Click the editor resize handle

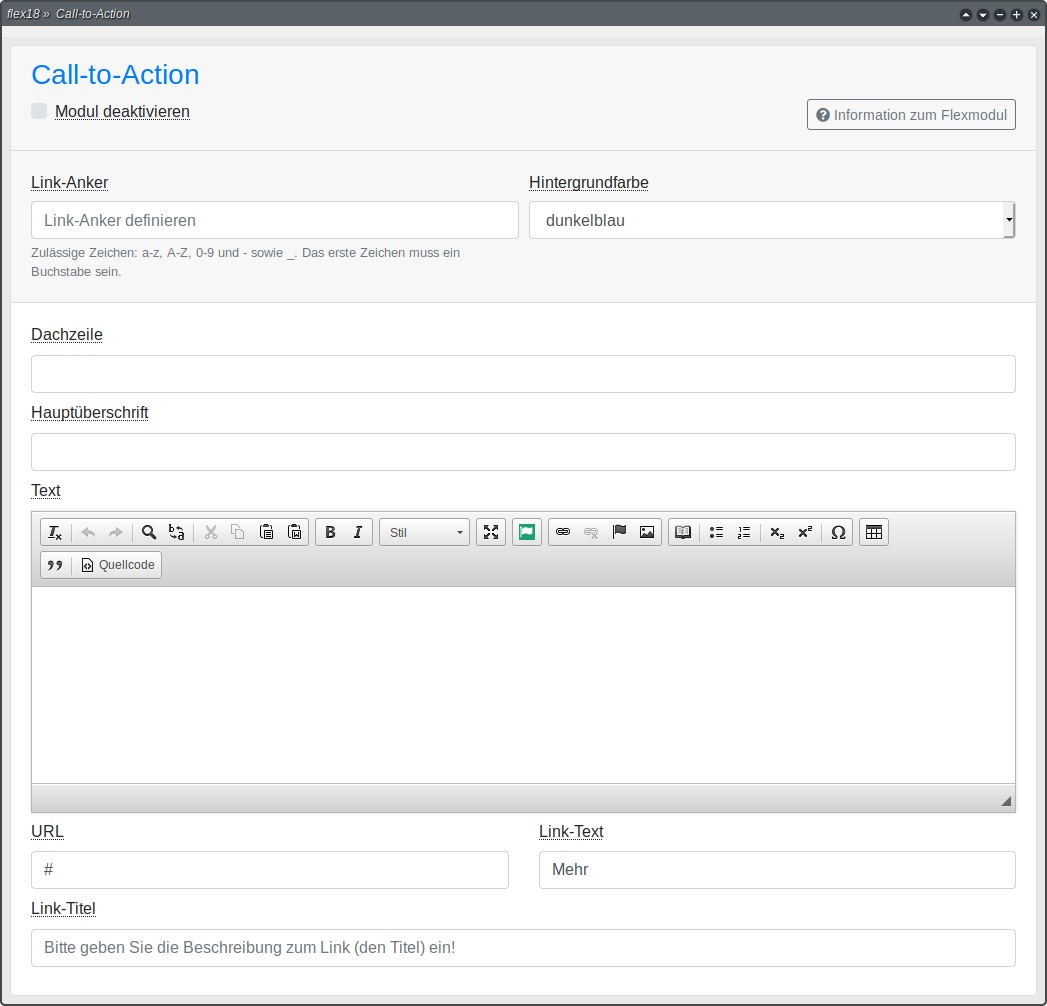pyautogui.click(x=1005, y=801)
